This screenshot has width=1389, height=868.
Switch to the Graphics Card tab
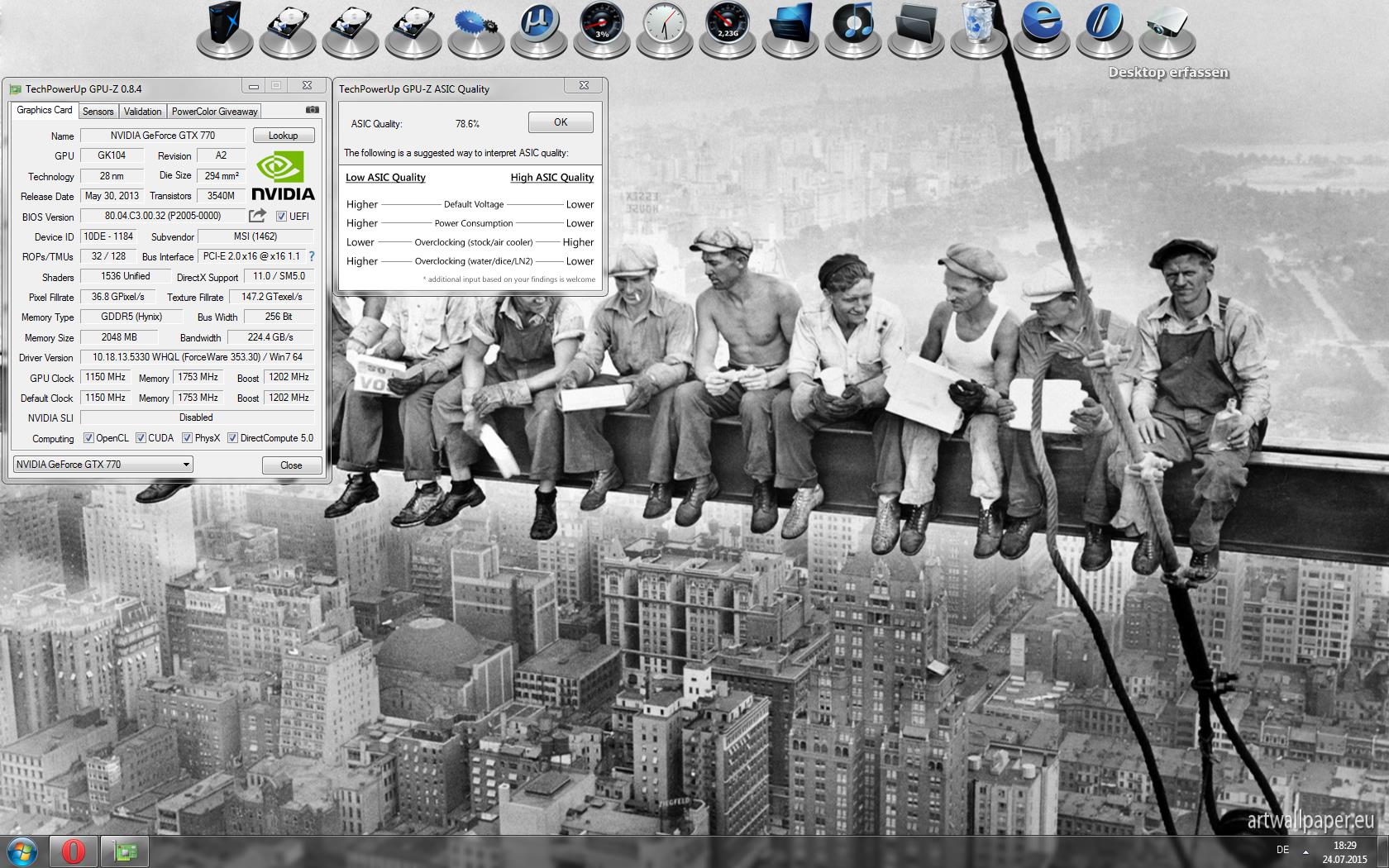[45, 110]
